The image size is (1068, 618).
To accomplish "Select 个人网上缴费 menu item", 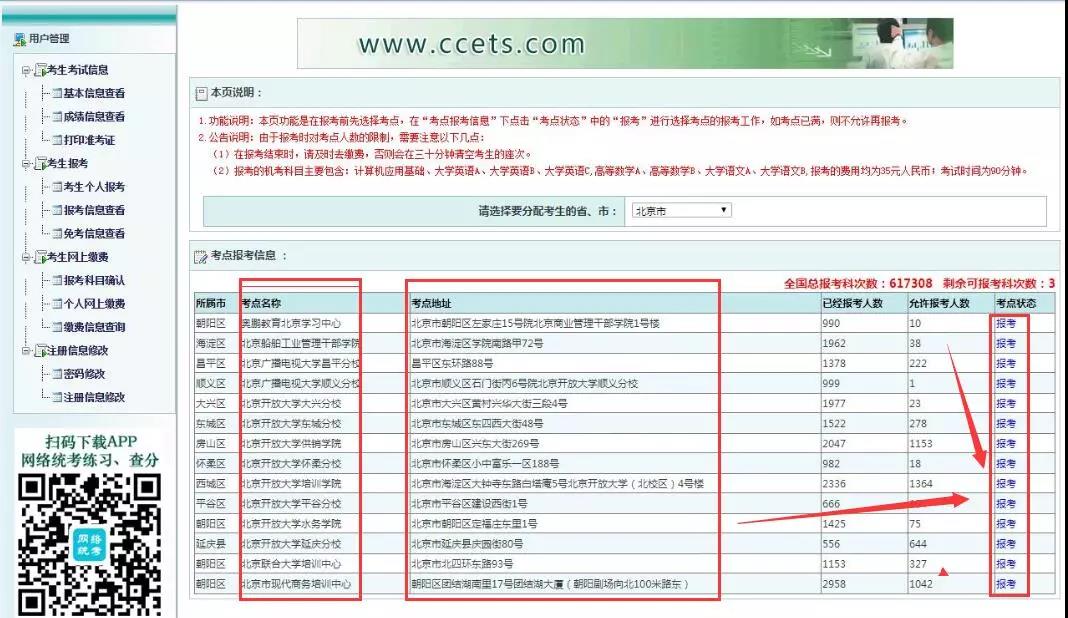I will 94,303.
